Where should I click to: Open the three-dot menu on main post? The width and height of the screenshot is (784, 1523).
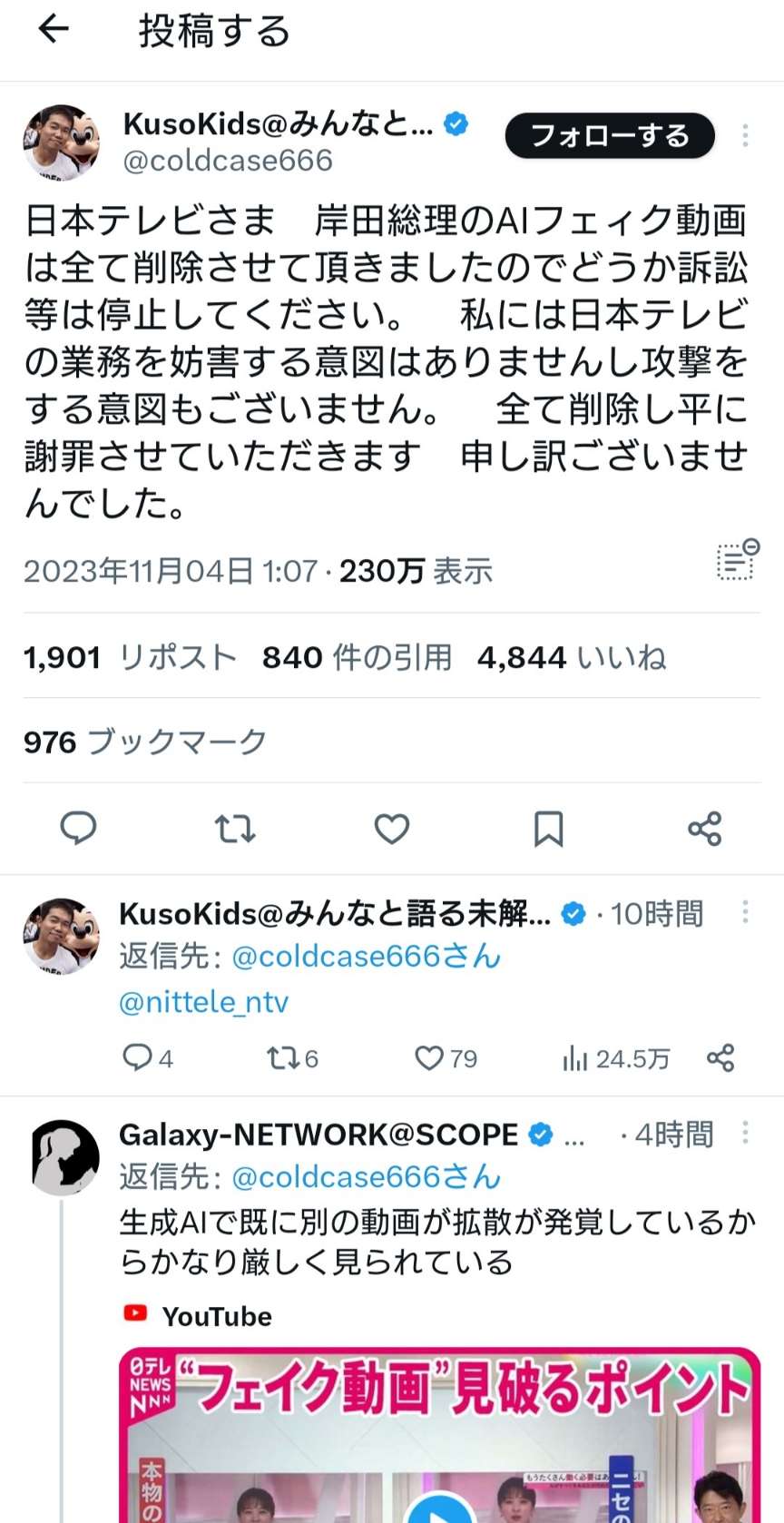[x=745, y=135]
